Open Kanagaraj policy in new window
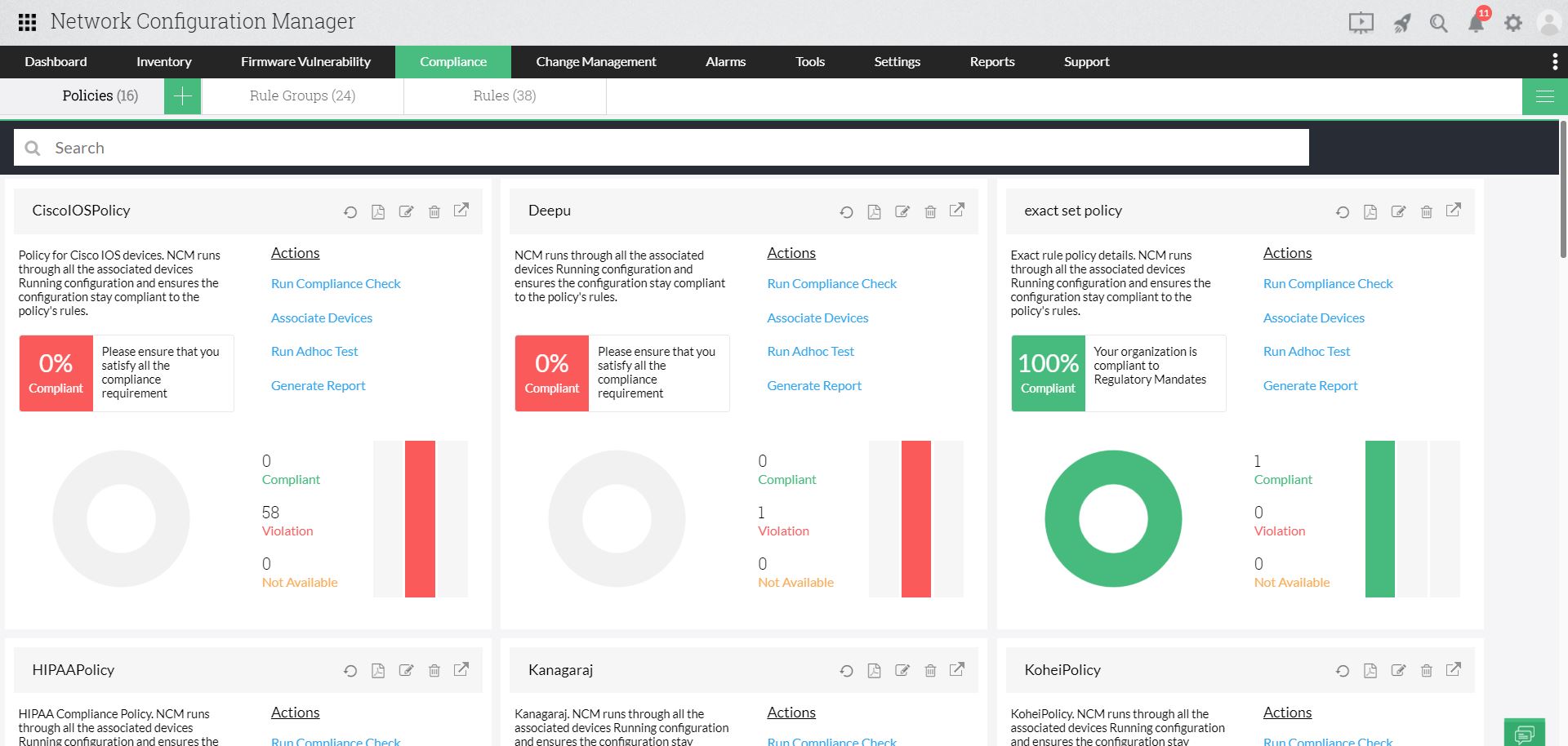Image resolution: width=1568 pixels, height=746 pixels. tap(957, 669)
